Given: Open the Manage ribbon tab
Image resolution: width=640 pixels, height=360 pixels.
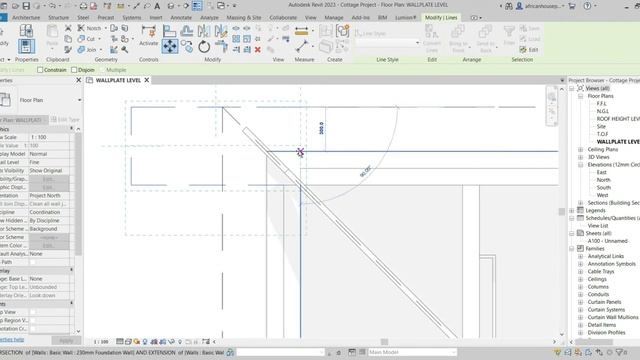Looking at the screenshot, I should tap(333, 18).
